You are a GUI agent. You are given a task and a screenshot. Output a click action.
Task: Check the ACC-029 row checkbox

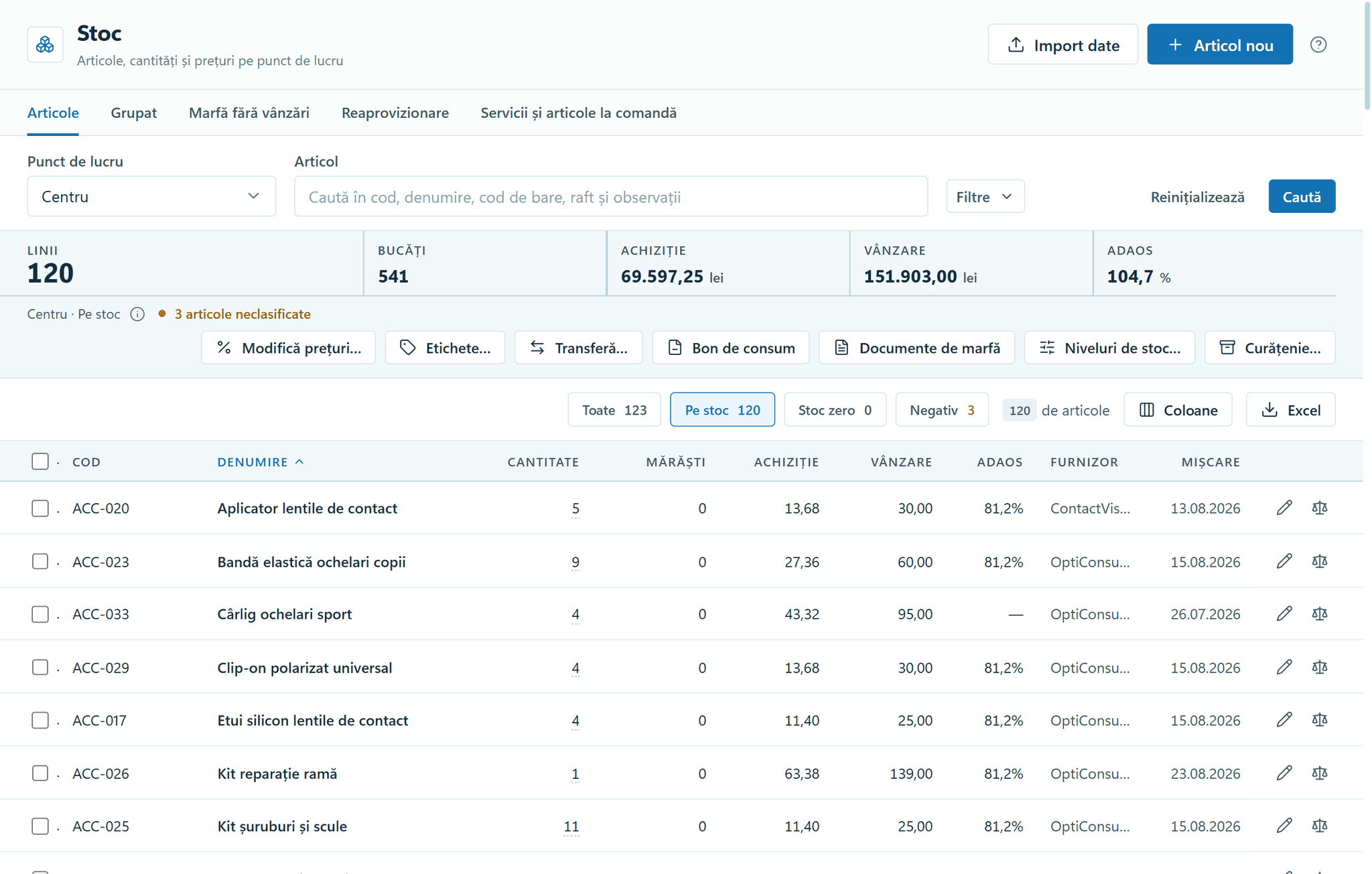point(40,667)
